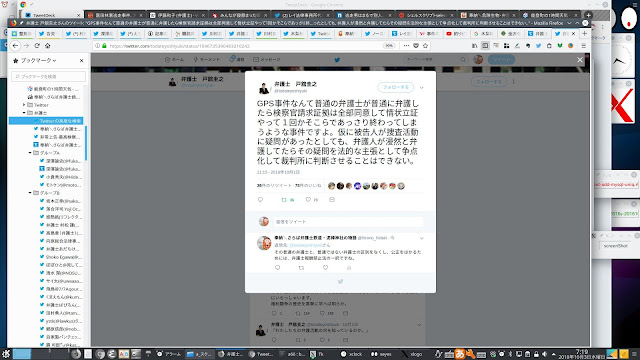Viewport: 640px width, 360px height.
Task: Close the tweet overlay with the X
Action: [x=580, y=60]
